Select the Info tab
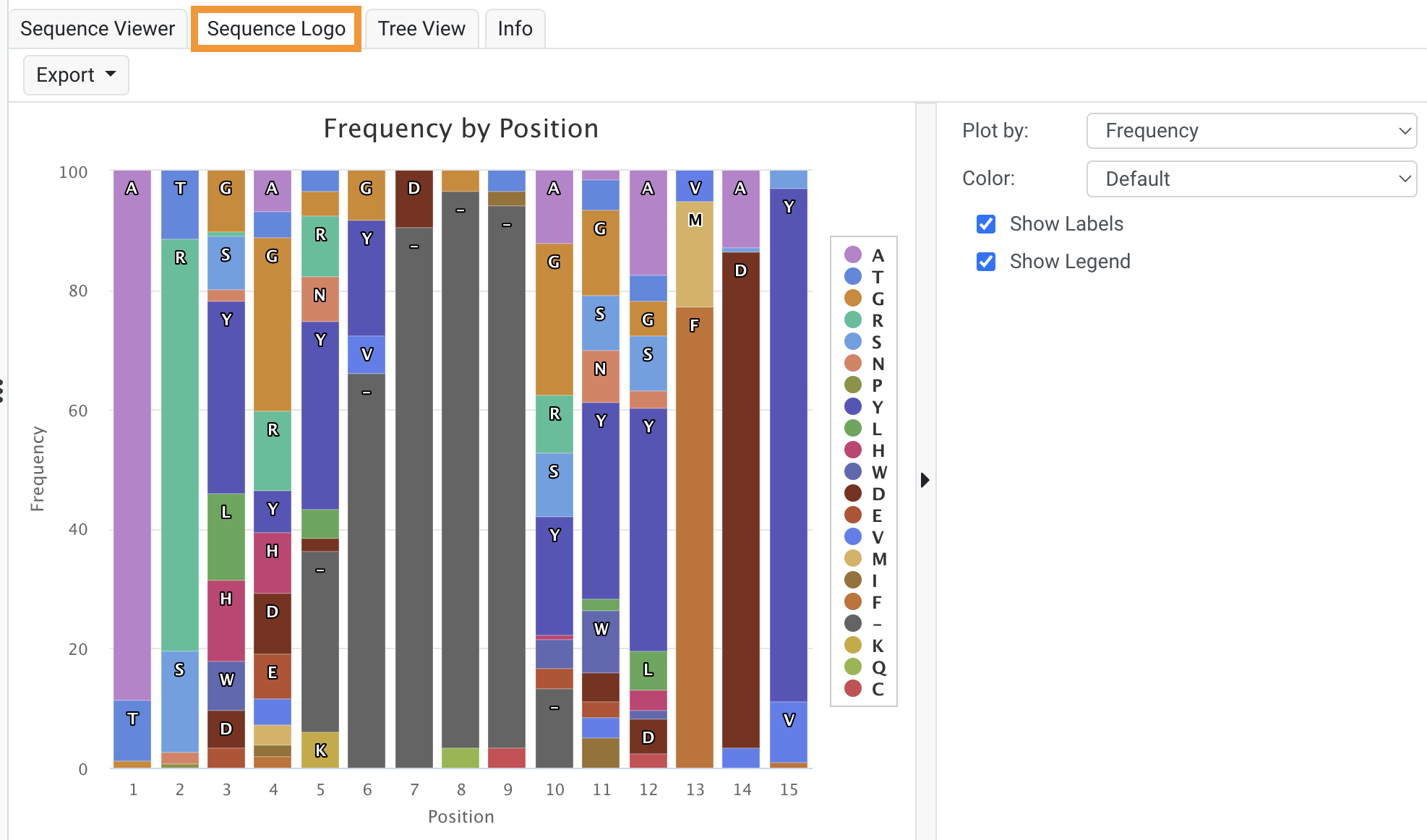This screenshot has height=840, width=1427. (514, 28)
